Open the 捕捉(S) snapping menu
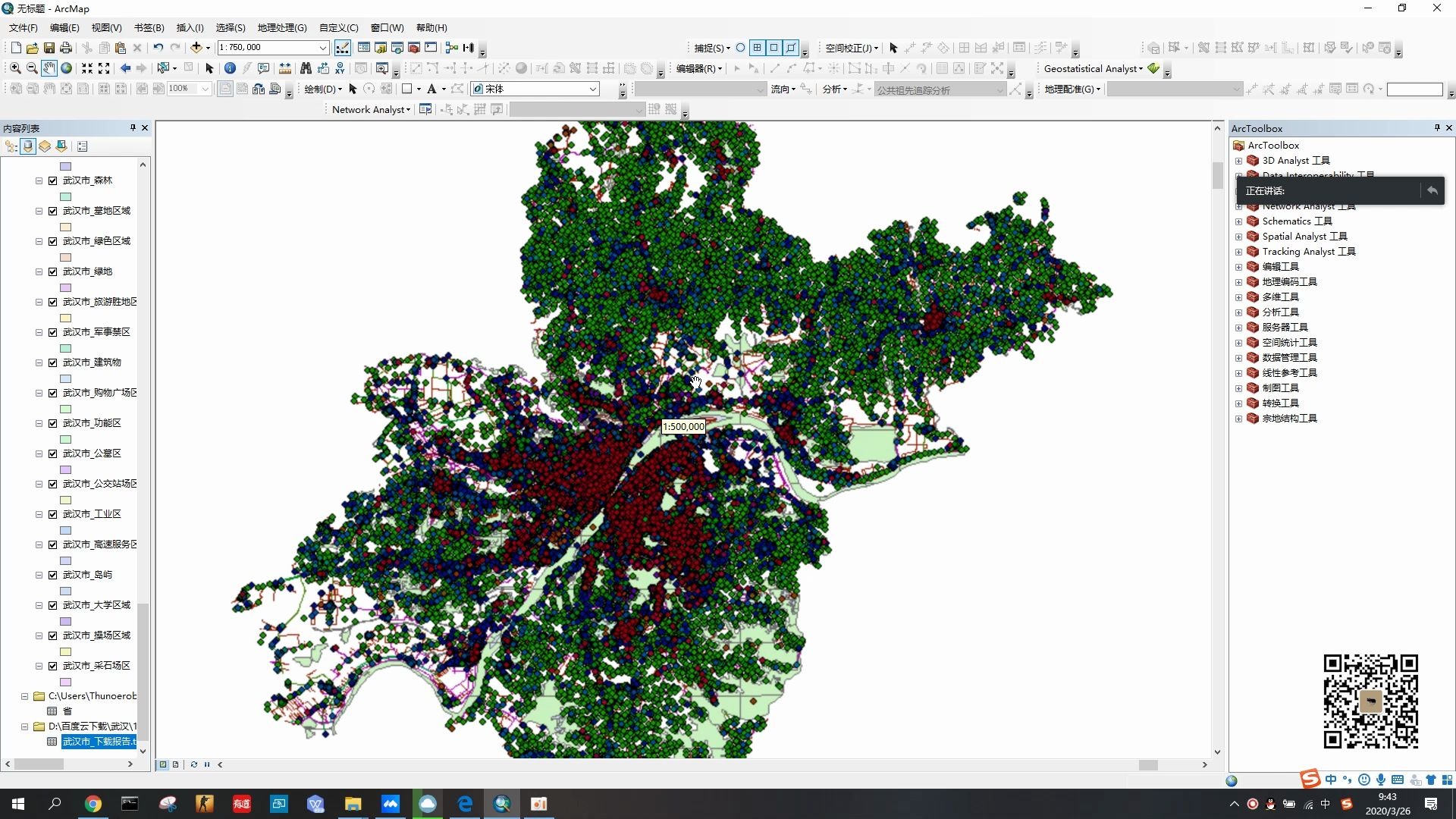The image size is (1456, 819). (x=712, y=49)
